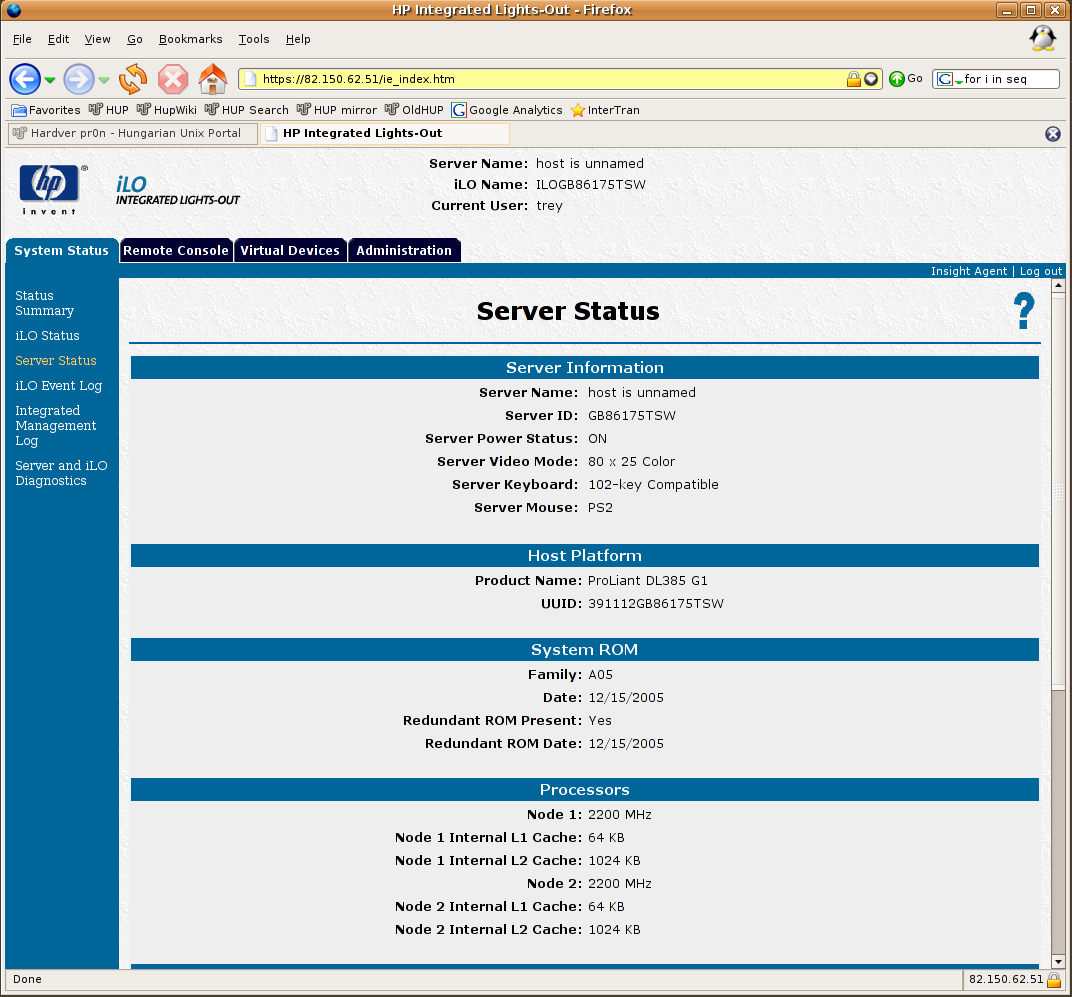The height and width of the screenshot is (997, 1072).
Task: Open the InterTran bookmark
Action: [x=606, y=110]
